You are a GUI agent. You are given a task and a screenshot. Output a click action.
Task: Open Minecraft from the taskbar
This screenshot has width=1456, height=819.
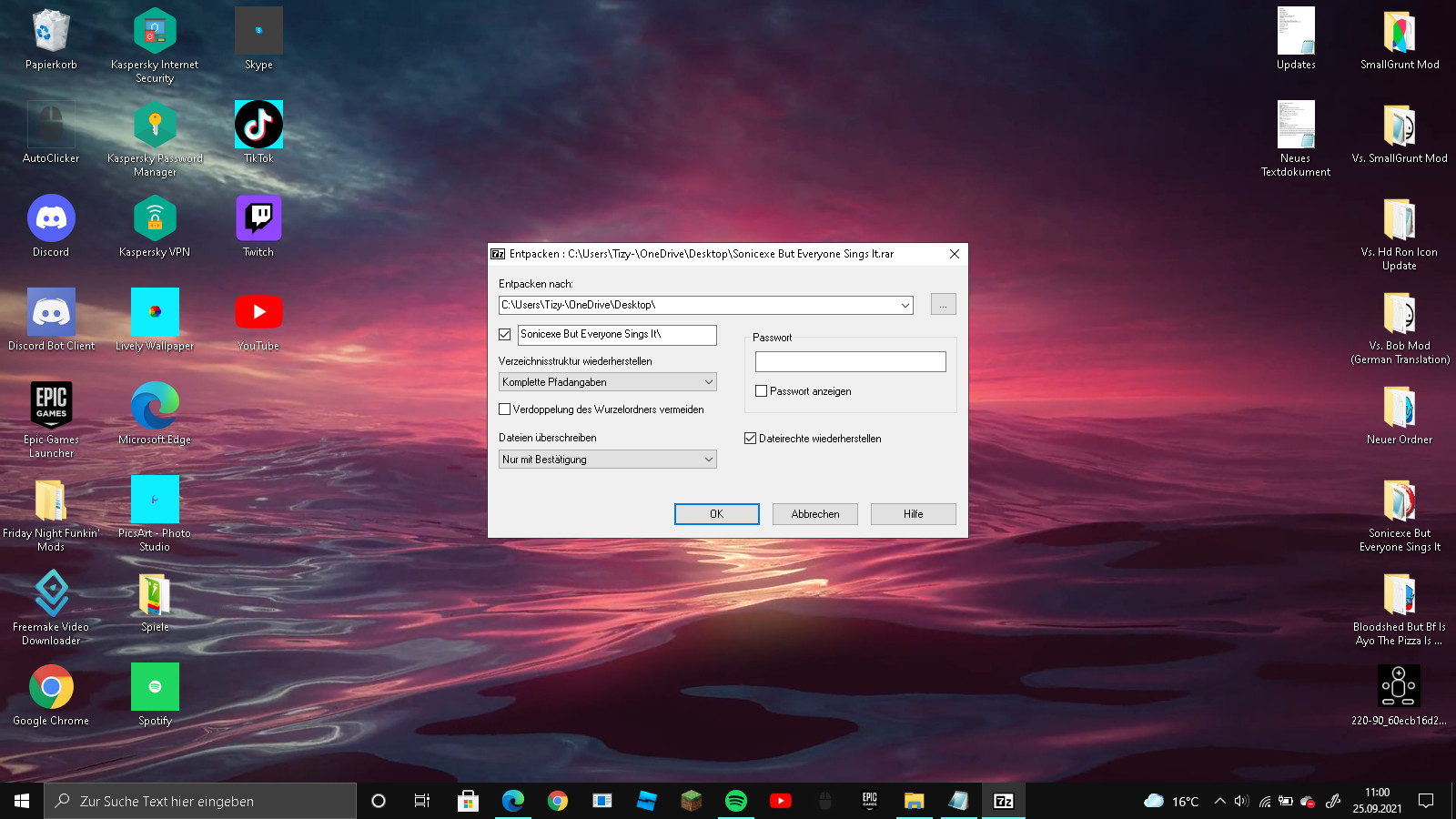coord(691,801)
